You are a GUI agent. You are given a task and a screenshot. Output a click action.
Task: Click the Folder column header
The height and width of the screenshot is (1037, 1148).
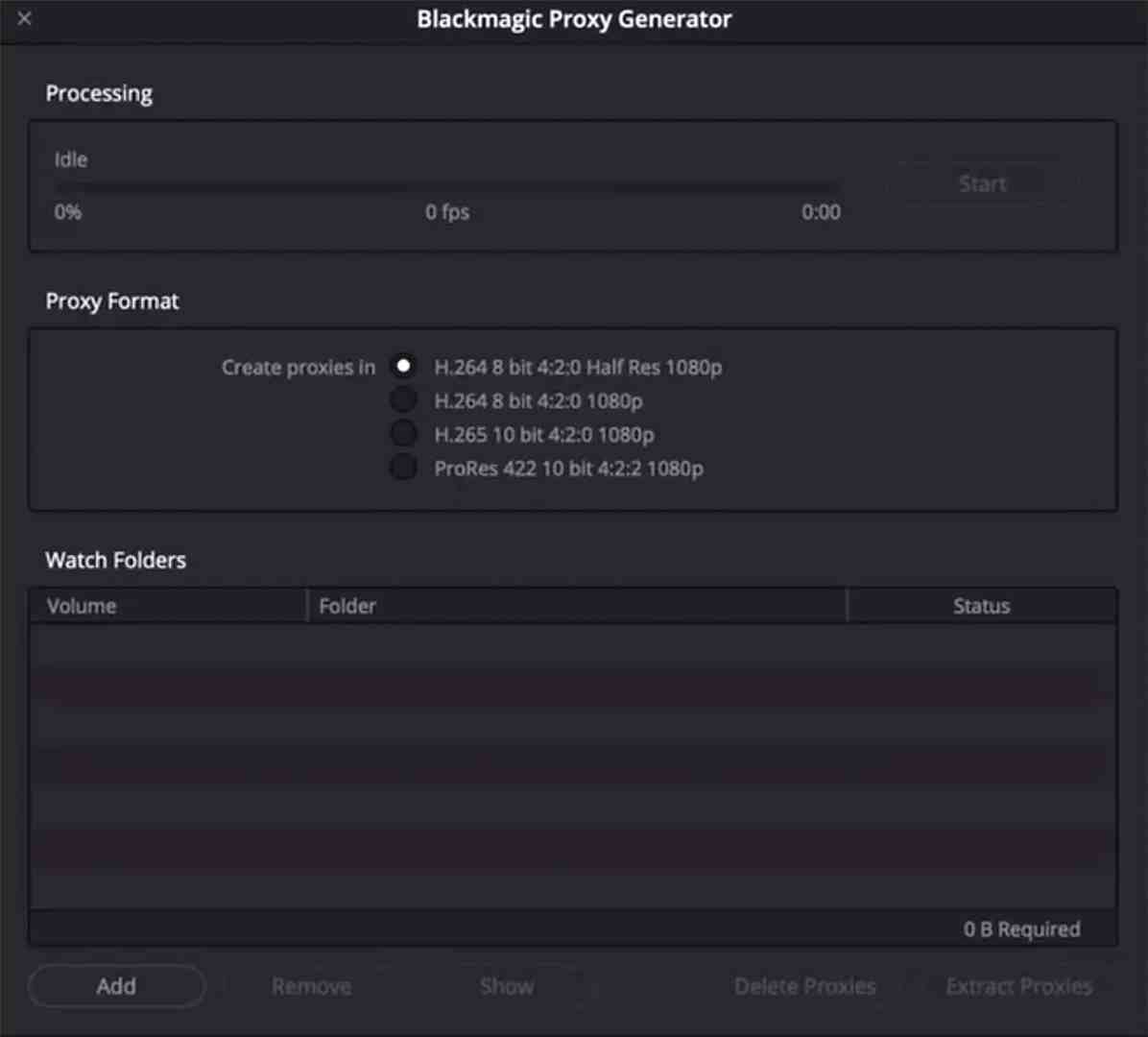(347, 605)
